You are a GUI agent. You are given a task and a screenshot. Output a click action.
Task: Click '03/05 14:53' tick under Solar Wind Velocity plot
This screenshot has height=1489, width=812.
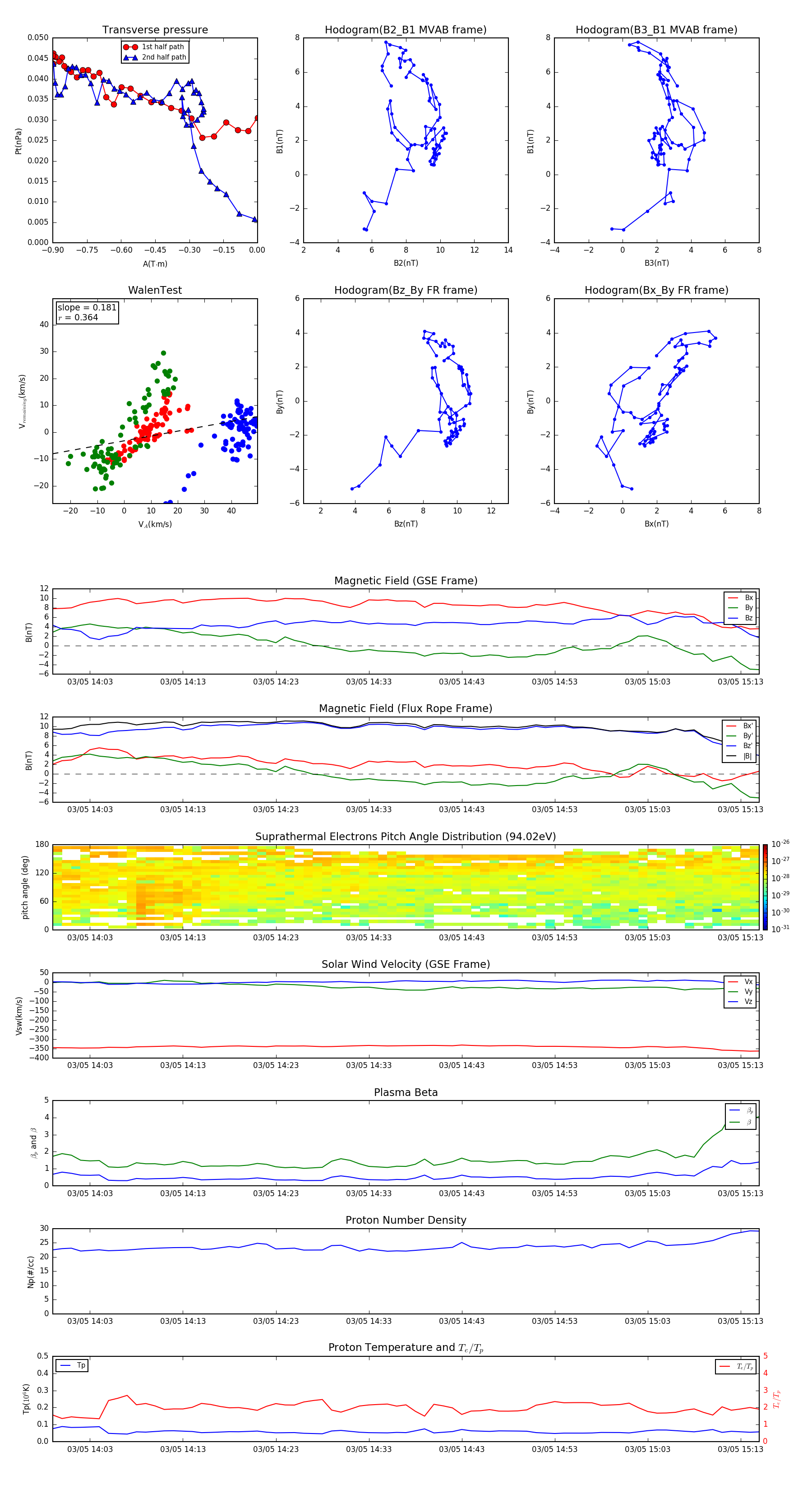tap(554, 1066)
